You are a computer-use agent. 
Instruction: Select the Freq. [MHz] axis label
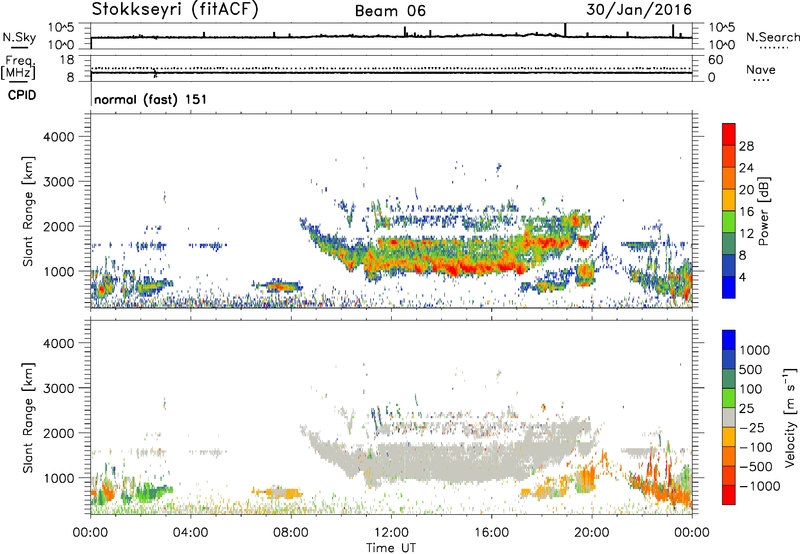point(18,68)
